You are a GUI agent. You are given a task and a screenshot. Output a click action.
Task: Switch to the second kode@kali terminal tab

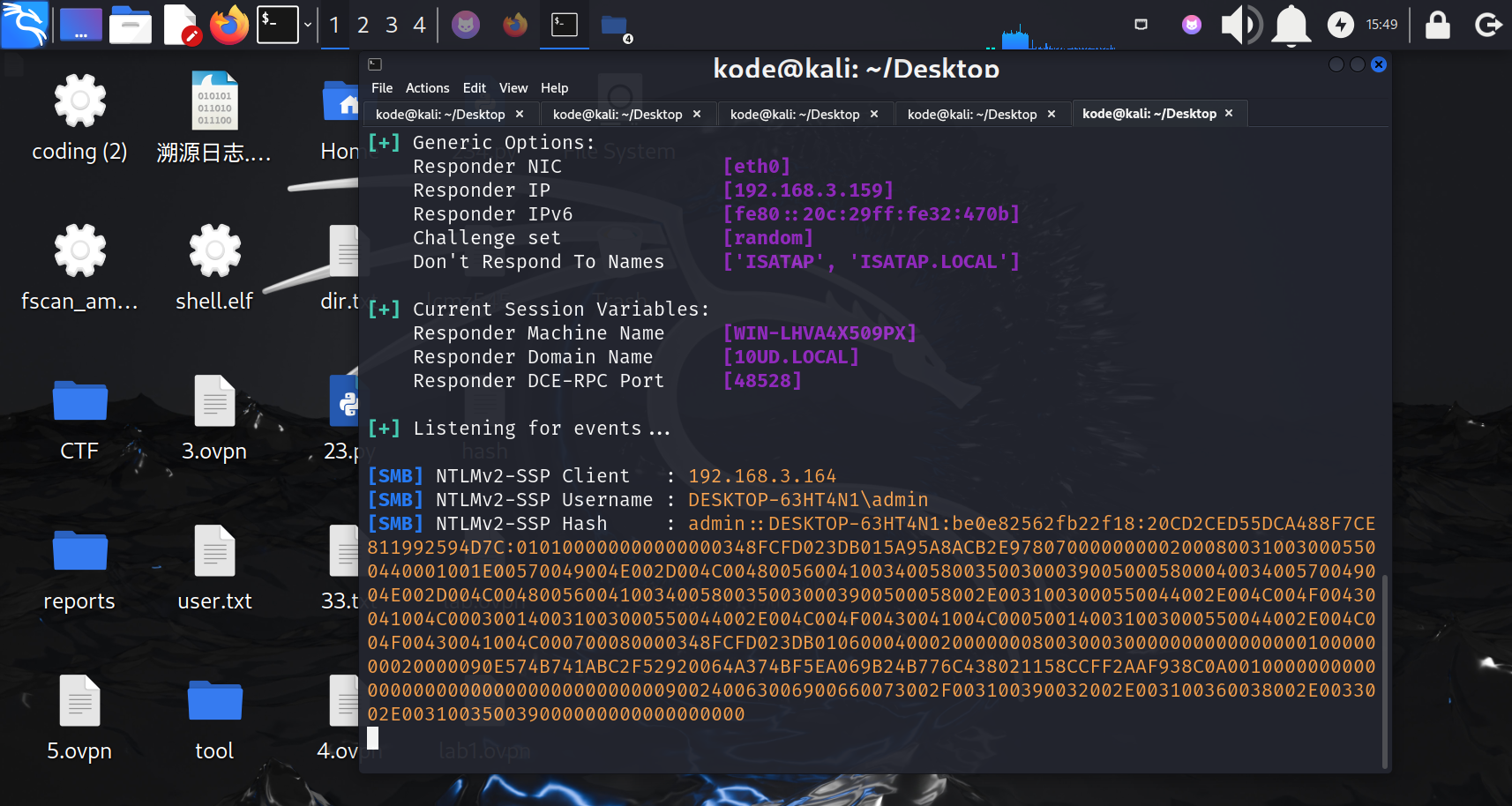click(x=618, y=115)
